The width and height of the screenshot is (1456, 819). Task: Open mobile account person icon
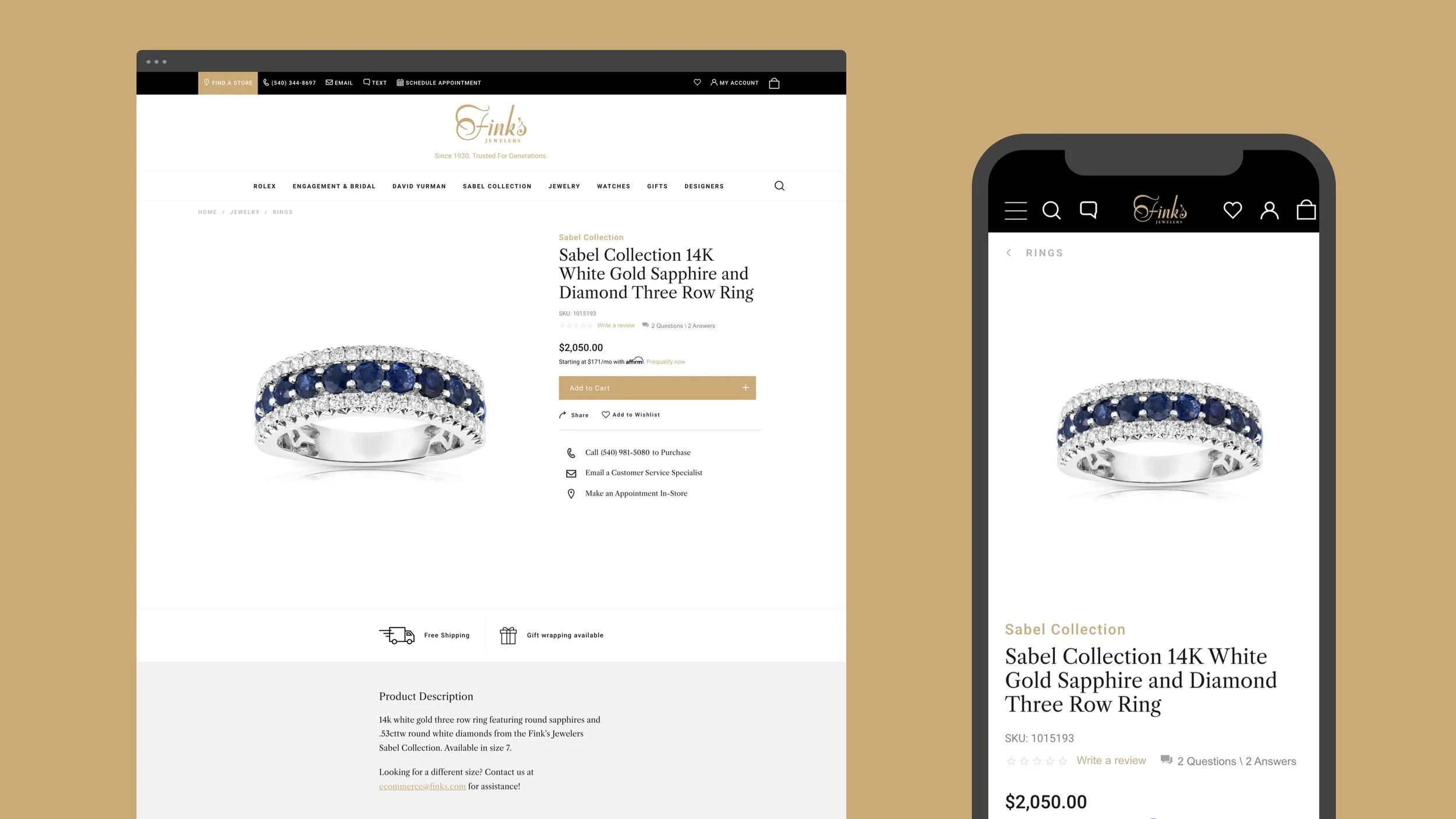(1270, 210)
